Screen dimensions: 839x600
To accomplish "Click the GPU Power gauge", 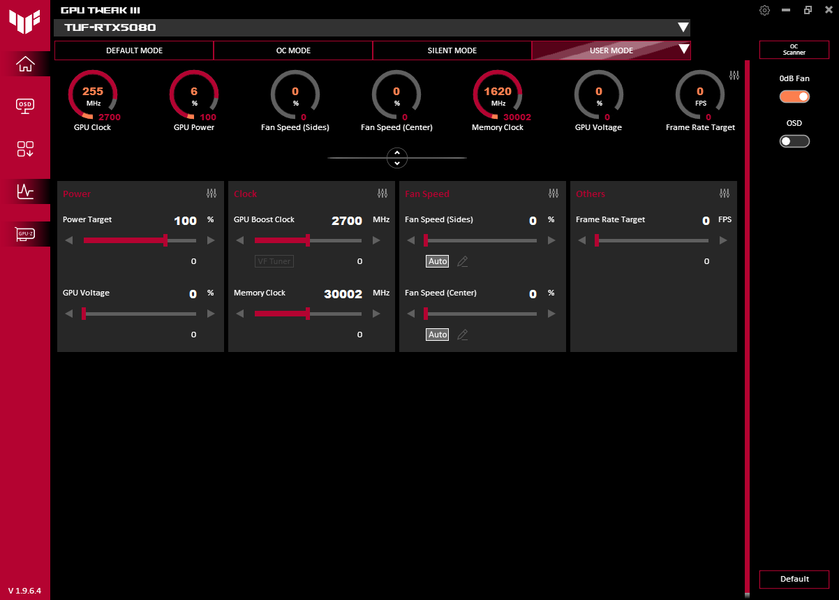I will 194,95.
